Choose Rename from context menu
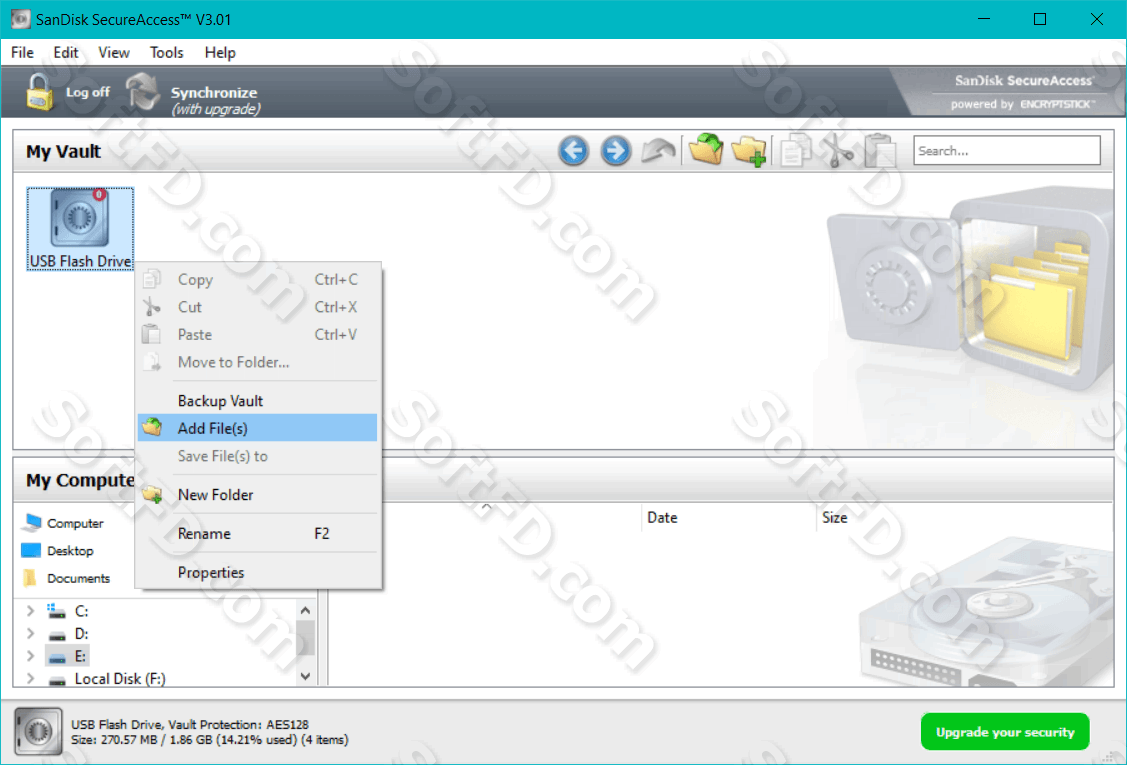The width and height of the screenshot is (1127, 765). tap(257, 533)
